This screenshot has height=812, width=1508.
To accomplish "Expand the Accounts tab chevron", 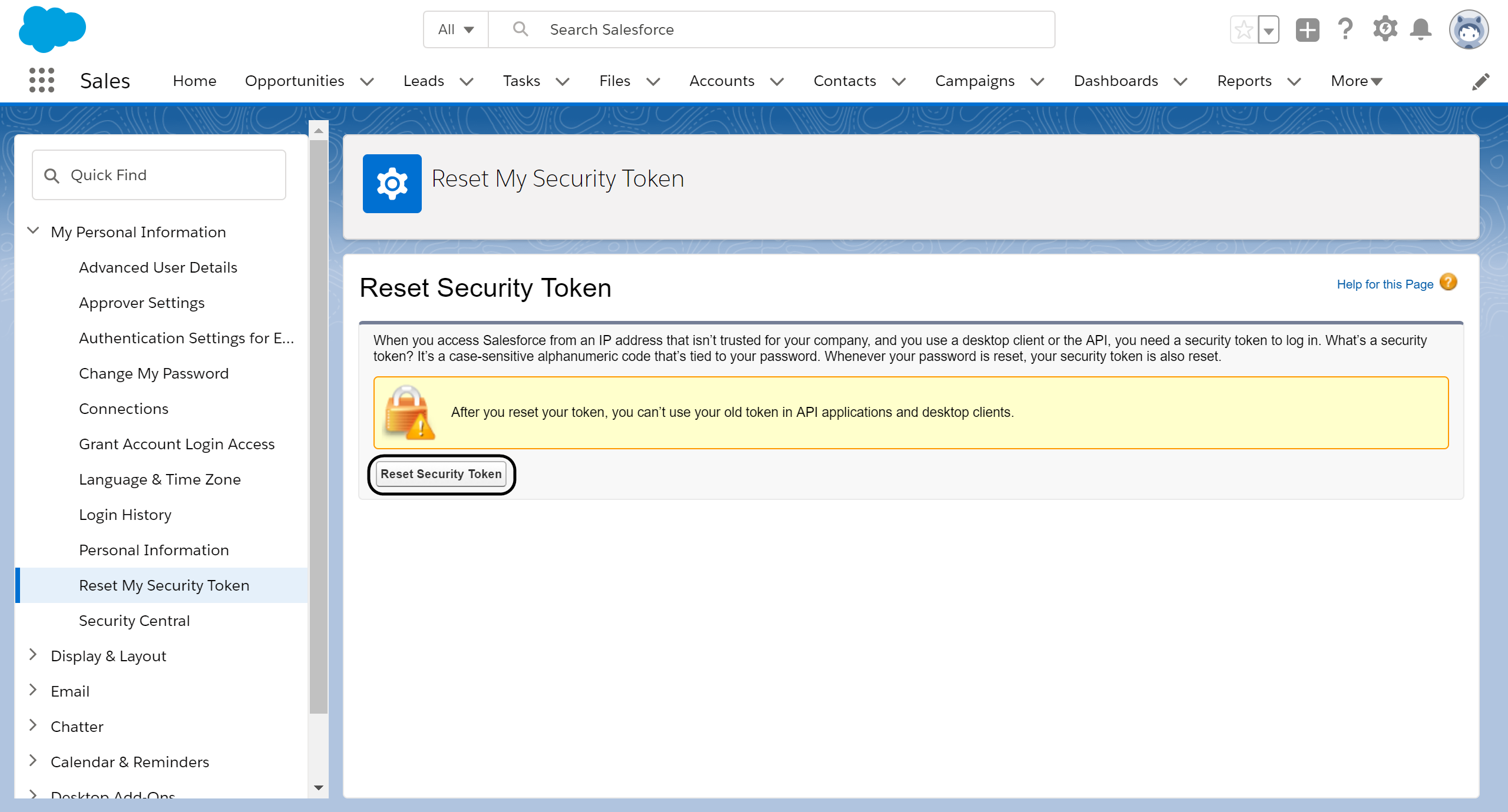I will click(777, 81).
